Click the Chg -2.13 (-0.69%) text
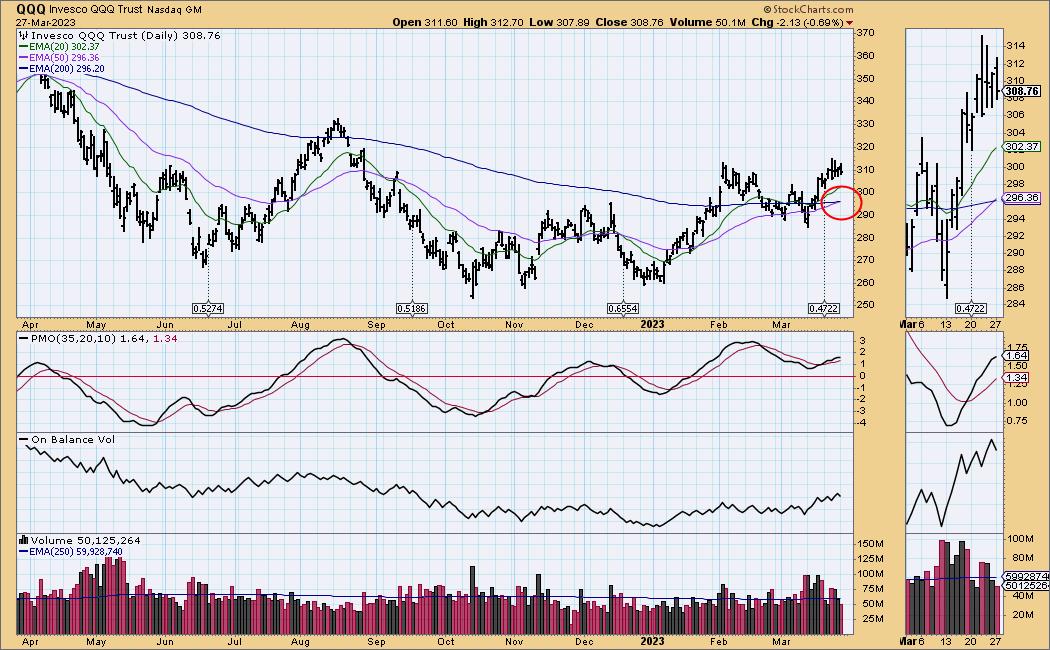1050x650 pixels. coord(798,22)
